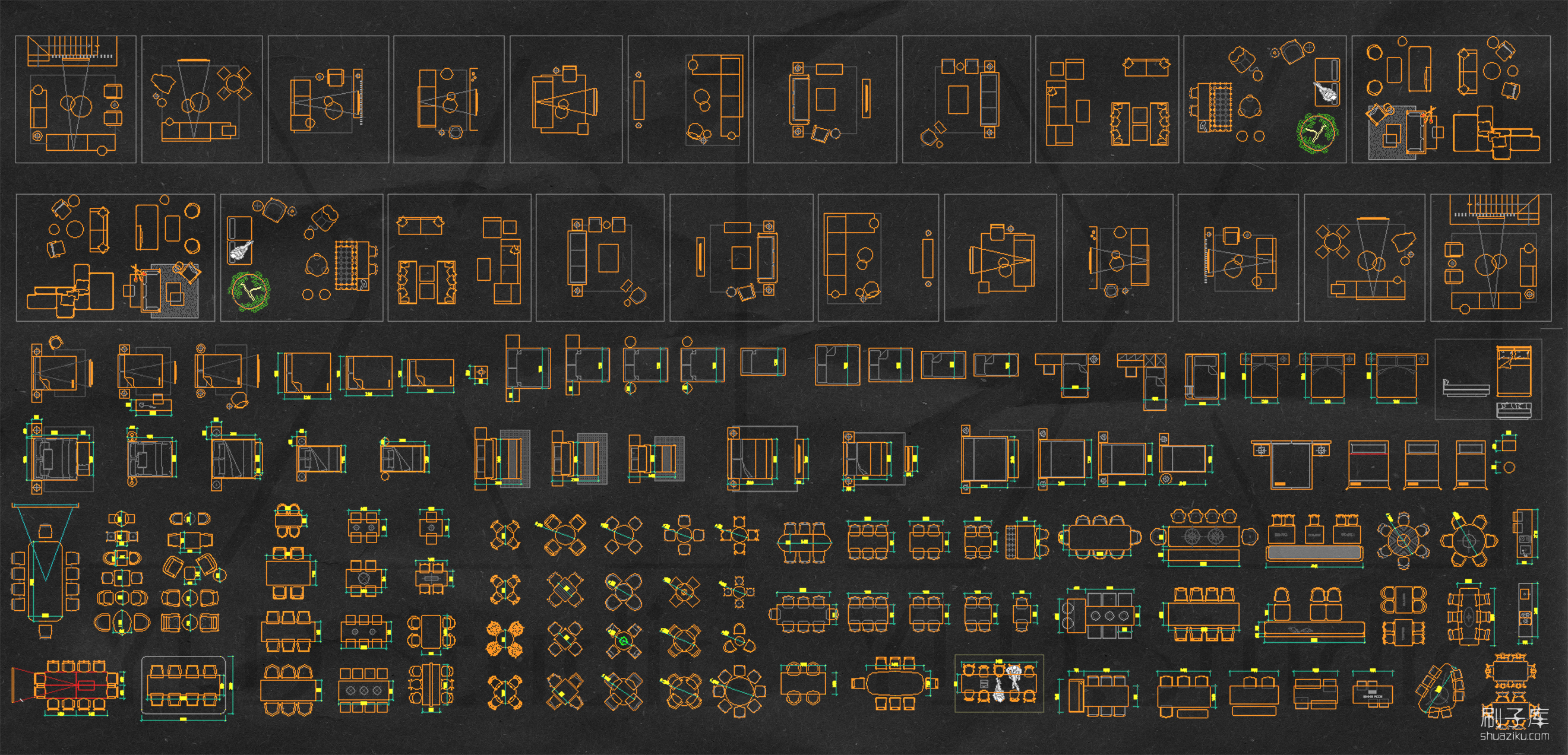Click the red-lined conference table at bottom left

[x=76, y=686]
